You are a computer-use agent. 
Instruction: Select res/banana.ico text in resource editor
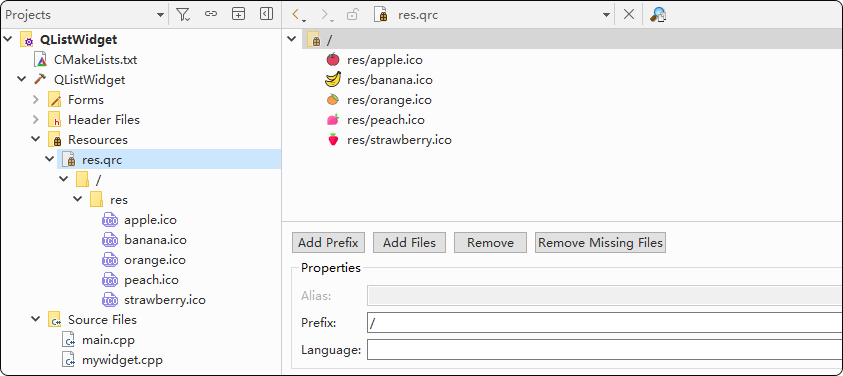click(390, 80)
